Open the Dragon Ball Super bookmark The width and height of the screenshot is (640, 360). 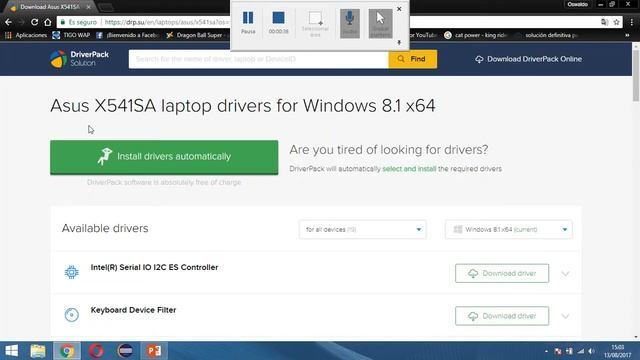195,35
